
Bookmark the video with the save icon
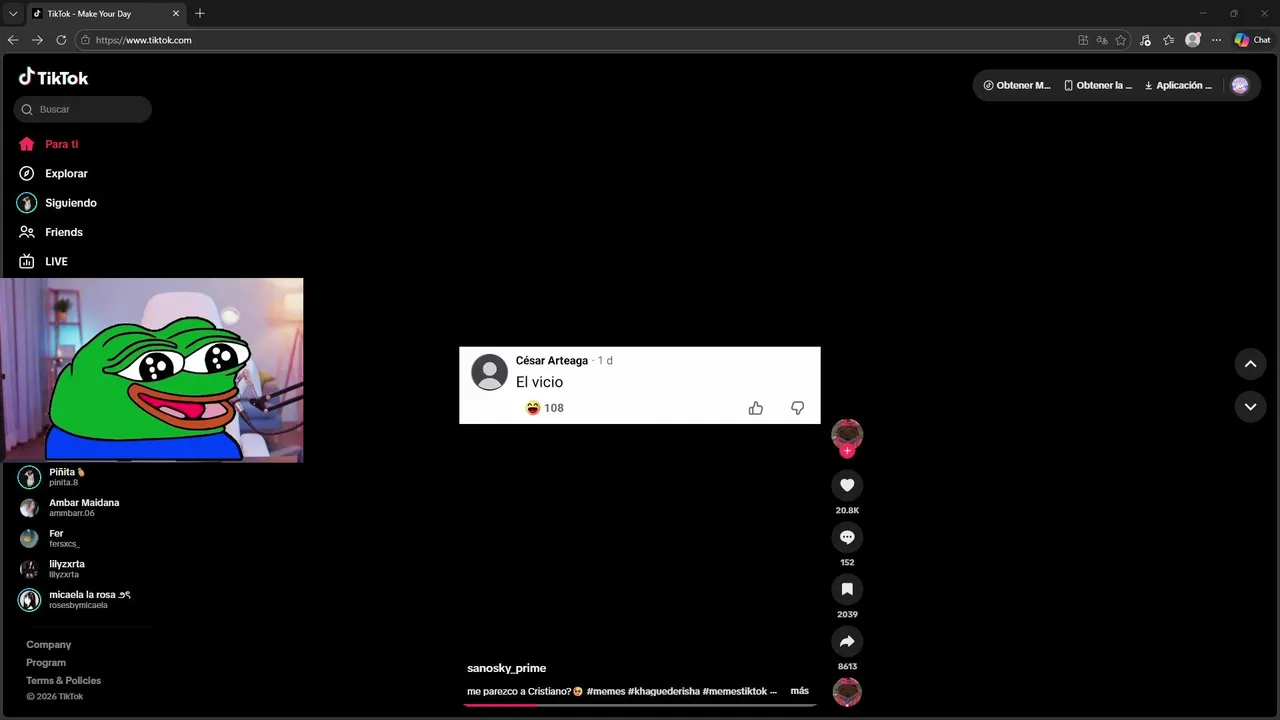click(847, 589)
